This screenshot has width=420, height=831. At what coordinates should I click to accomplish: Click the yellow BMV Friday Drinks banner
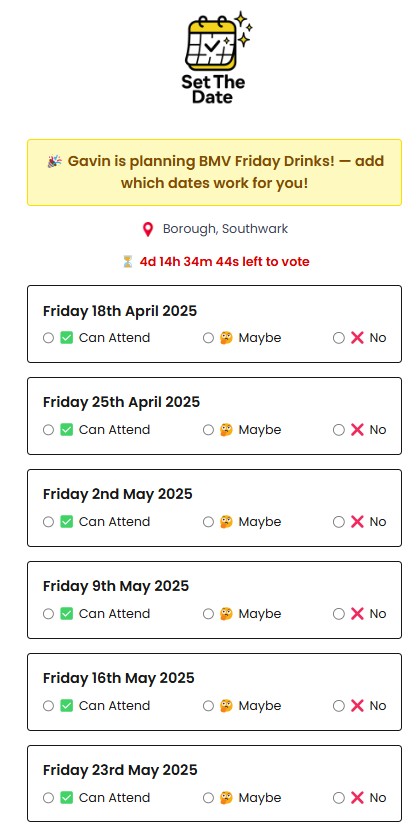[214, 172]
